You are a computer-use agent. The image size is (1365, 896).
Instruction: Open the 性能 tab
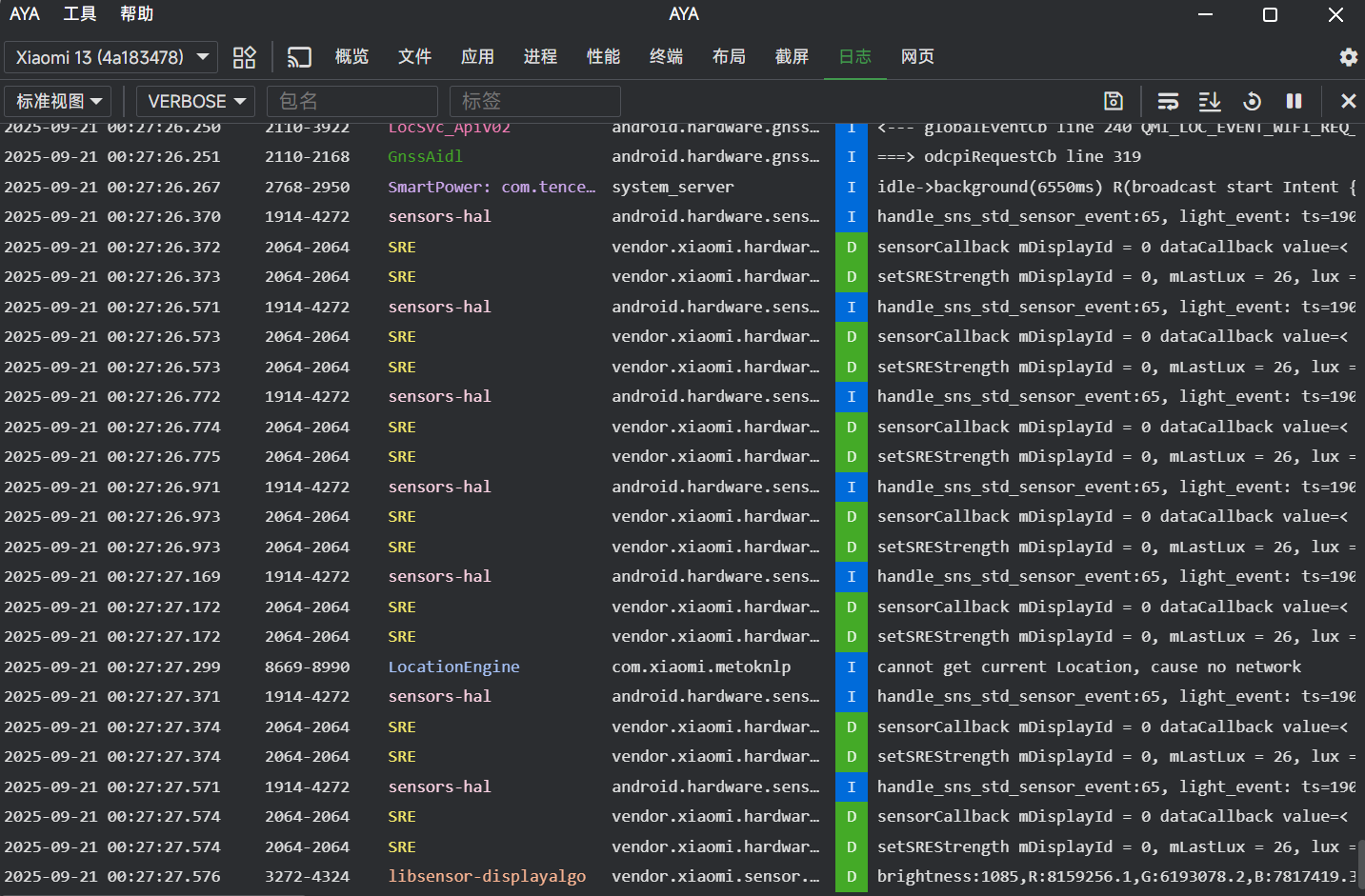[603, 56]
